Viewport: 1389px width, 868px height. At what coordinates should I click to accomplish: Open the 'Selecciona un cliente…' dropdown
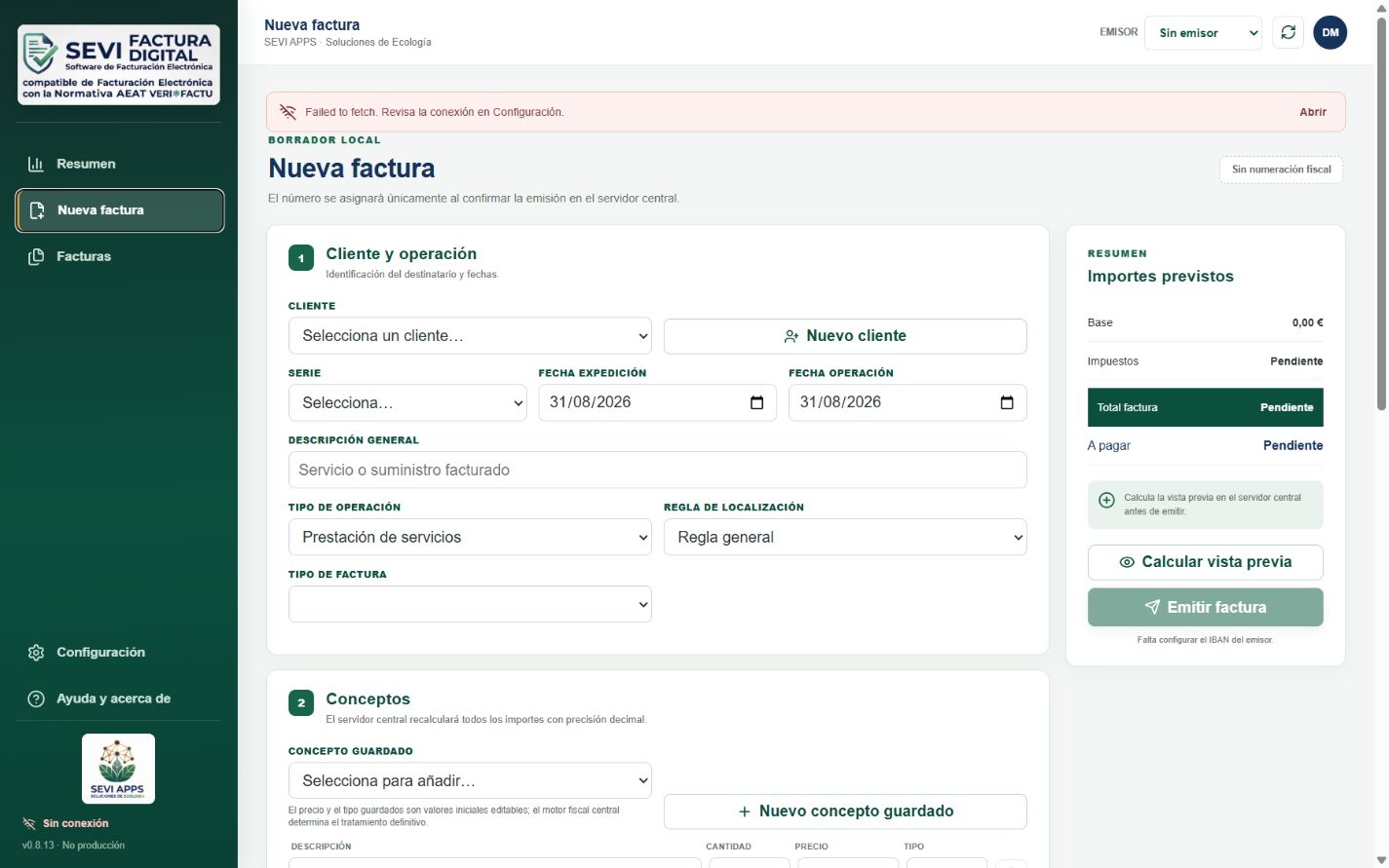pos(470,336)
